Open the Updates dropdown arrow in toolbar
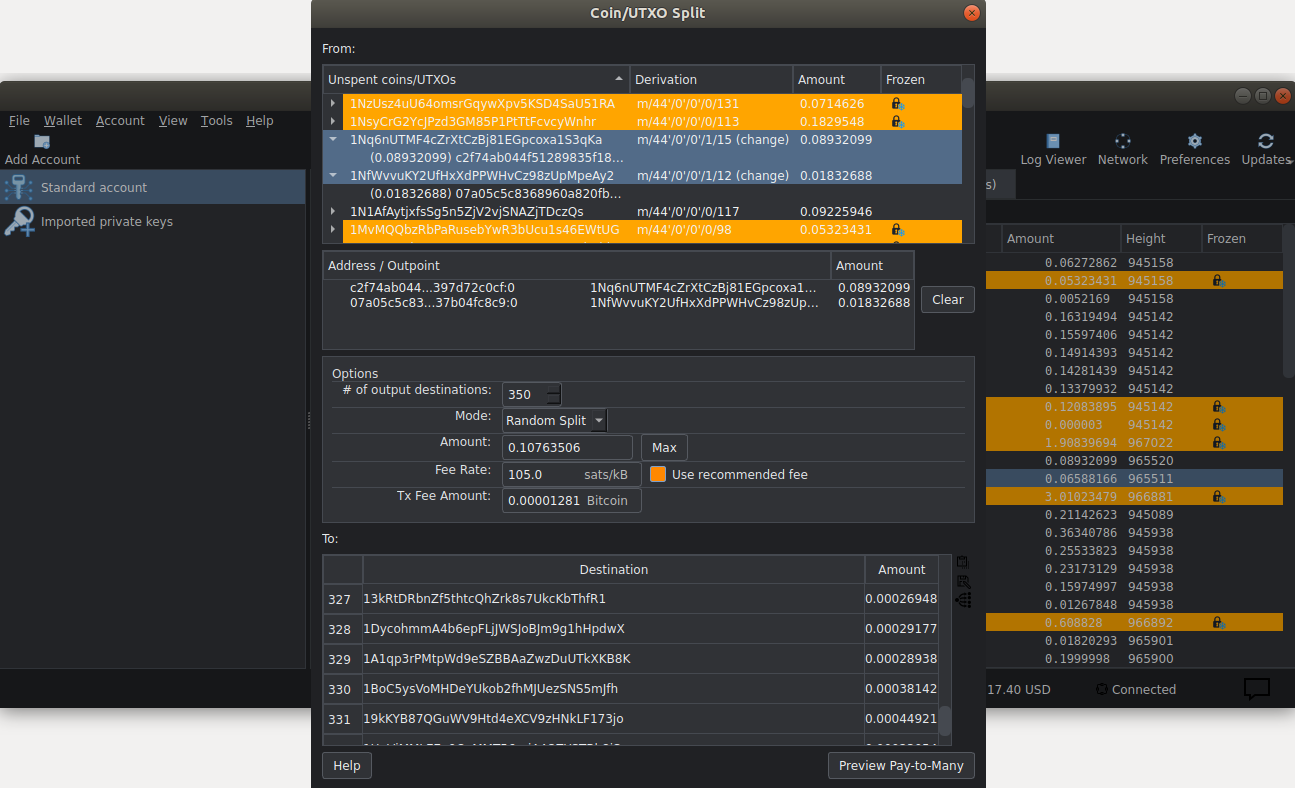This screenshot has height=788, width=1295. [1289, 160]
